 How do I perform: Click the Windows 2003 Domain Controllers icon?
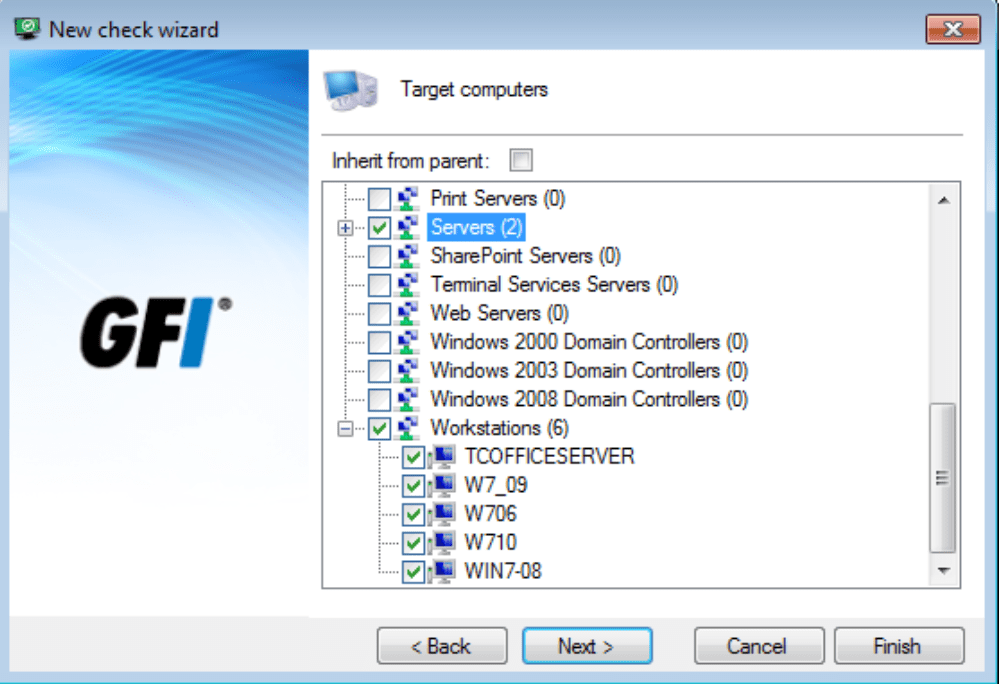click(x=408, y=371)
